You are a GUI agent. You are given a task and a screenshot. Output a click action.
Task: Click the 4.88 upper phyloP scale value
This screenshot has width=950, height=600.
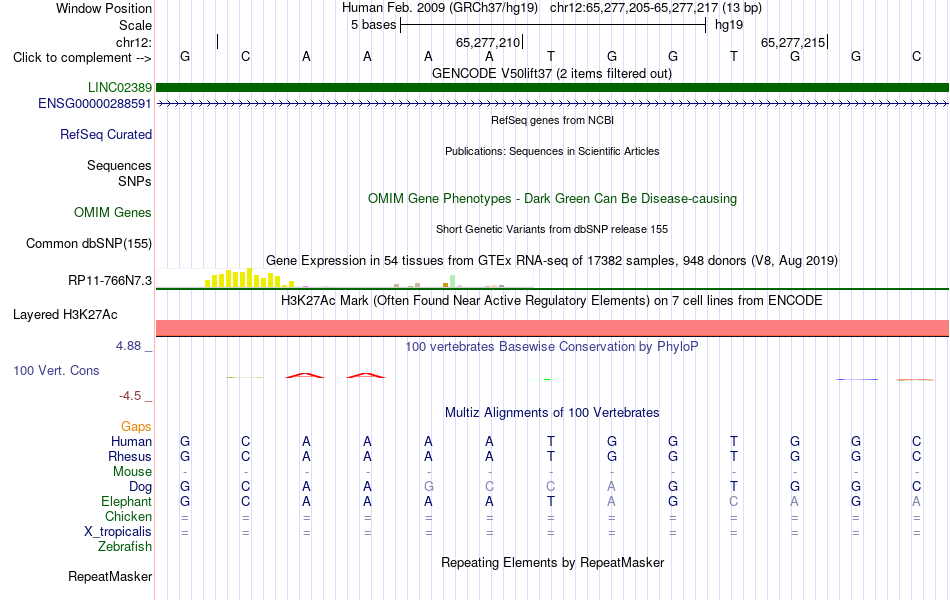click(128, 345)
